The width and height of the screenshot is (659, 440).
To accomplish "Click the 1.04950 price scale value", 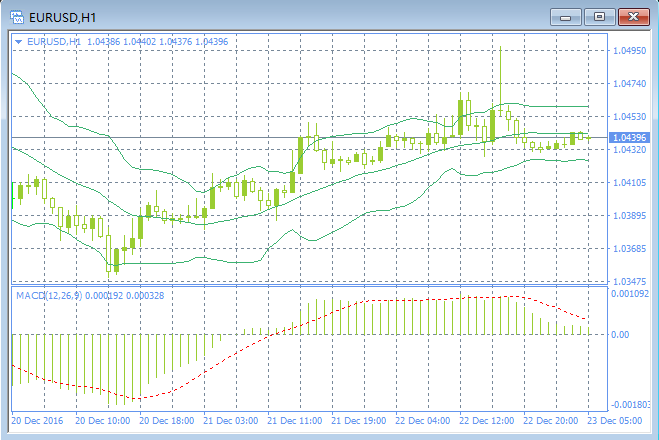I will click(629, 50).
